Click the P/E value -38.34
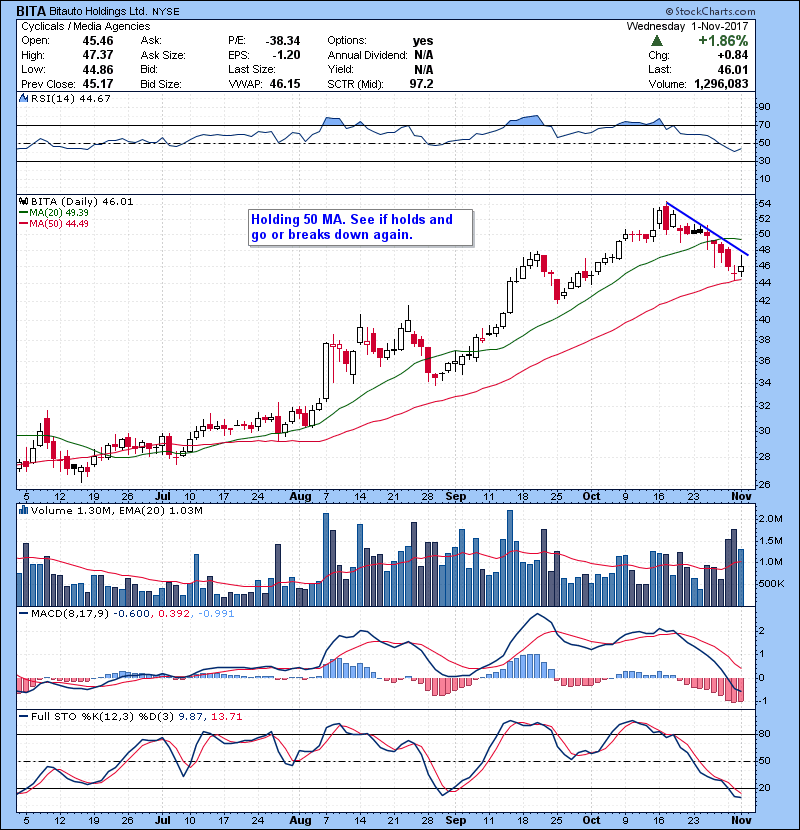 pyautogui.click(x=283, y=41)
